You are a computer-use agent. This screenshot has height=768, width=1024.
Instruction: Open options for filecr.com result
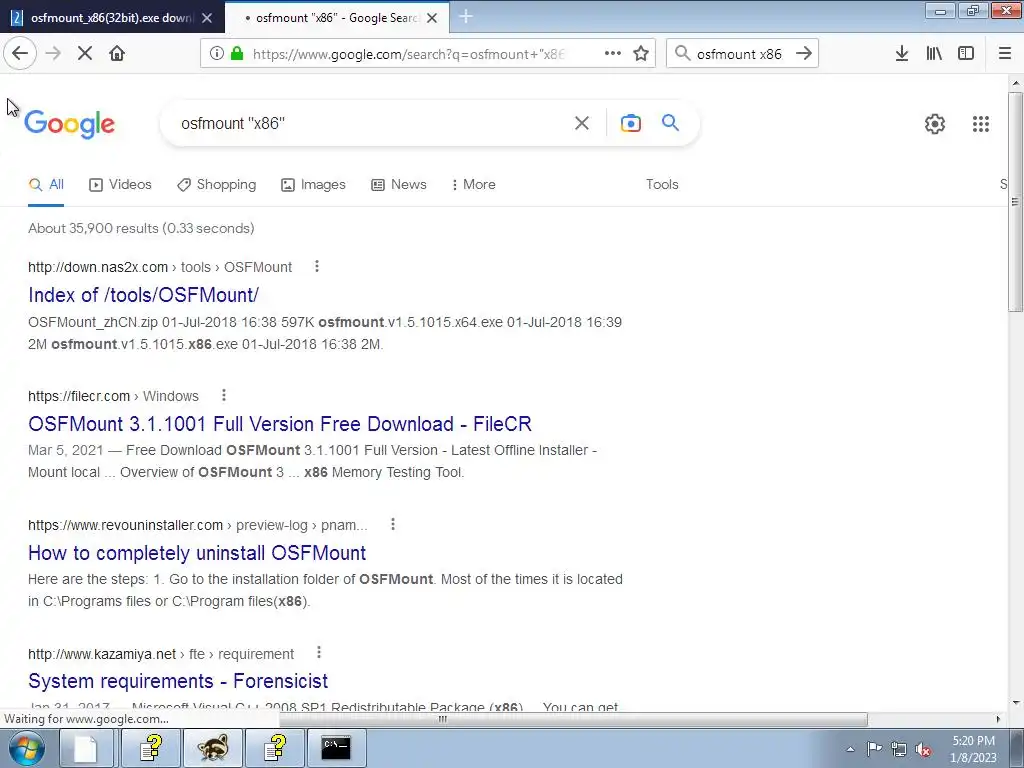coord(224,395)
